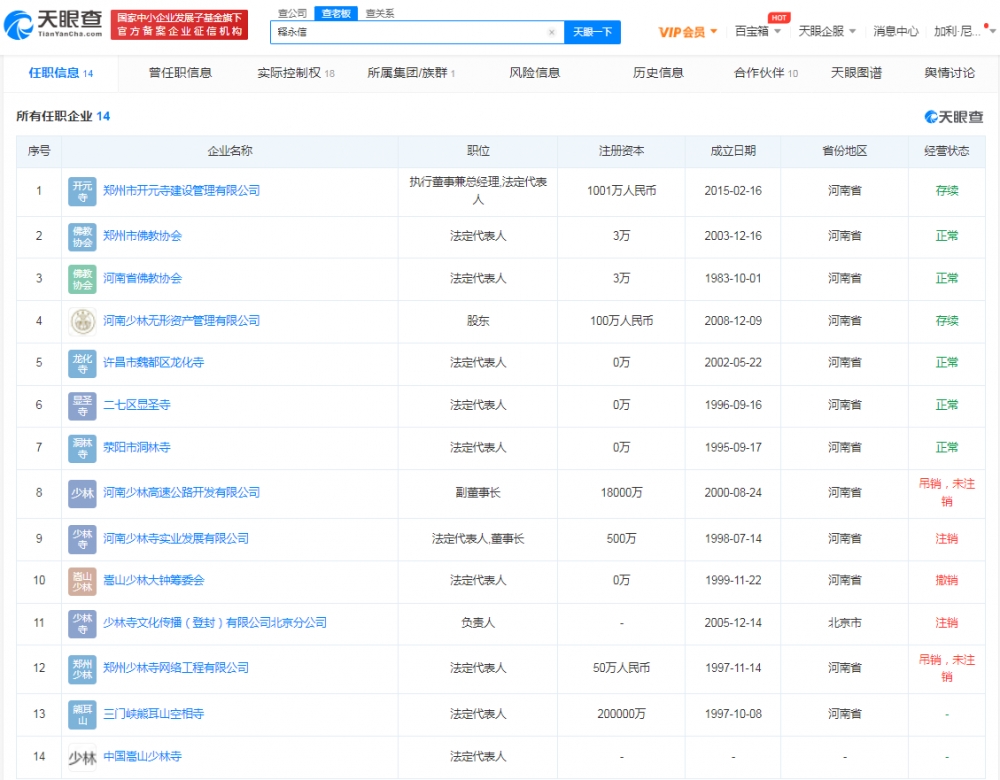Open the 舆情讨论 tab

click(x=950, y=73)
